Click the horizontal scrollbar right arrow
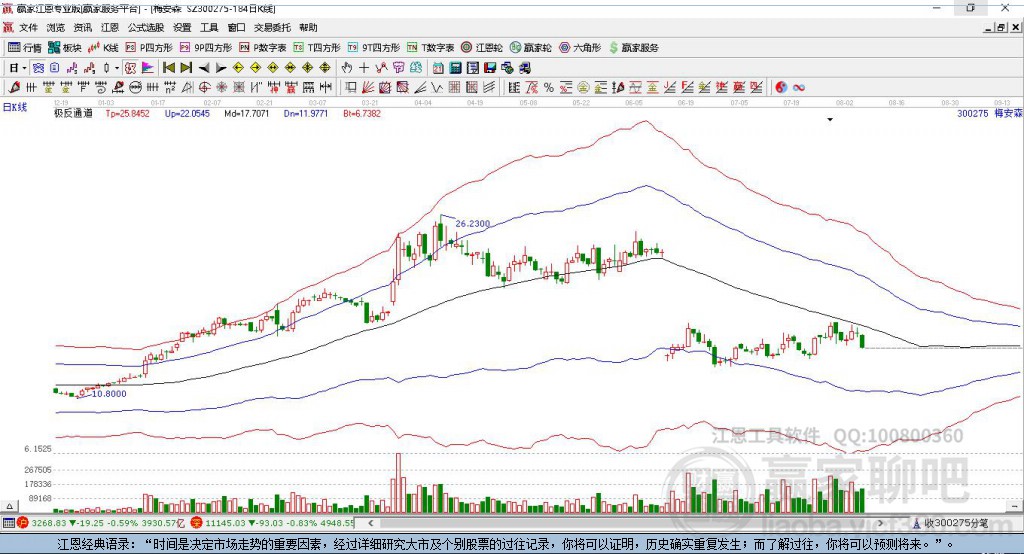The height and width of the screenshot is (554, 1024). (x=880, y=523)
